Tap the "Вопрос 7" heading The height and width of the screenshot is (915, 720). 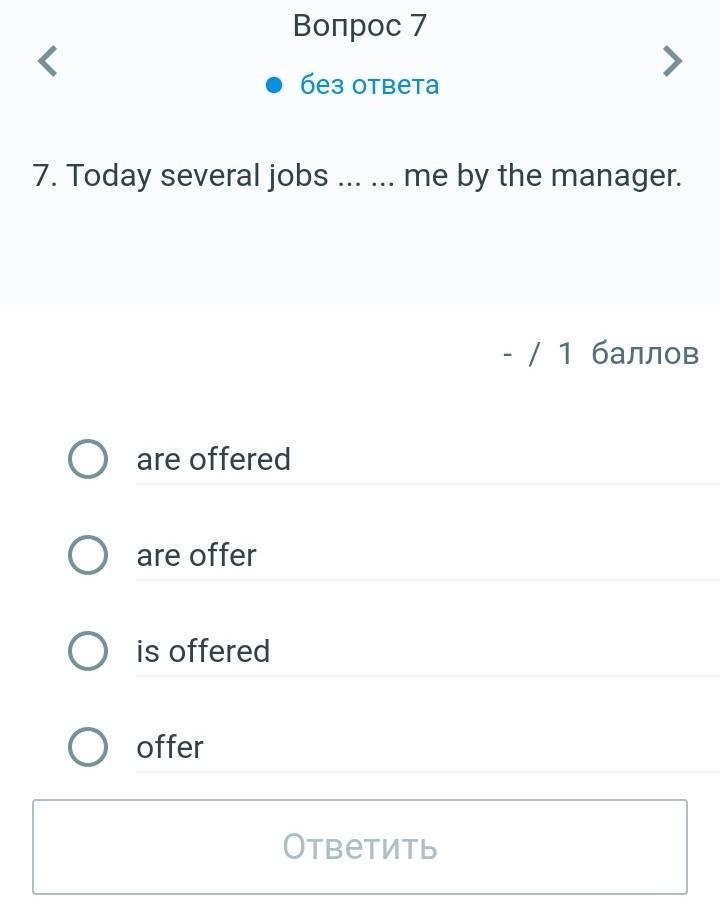point(360,26)
